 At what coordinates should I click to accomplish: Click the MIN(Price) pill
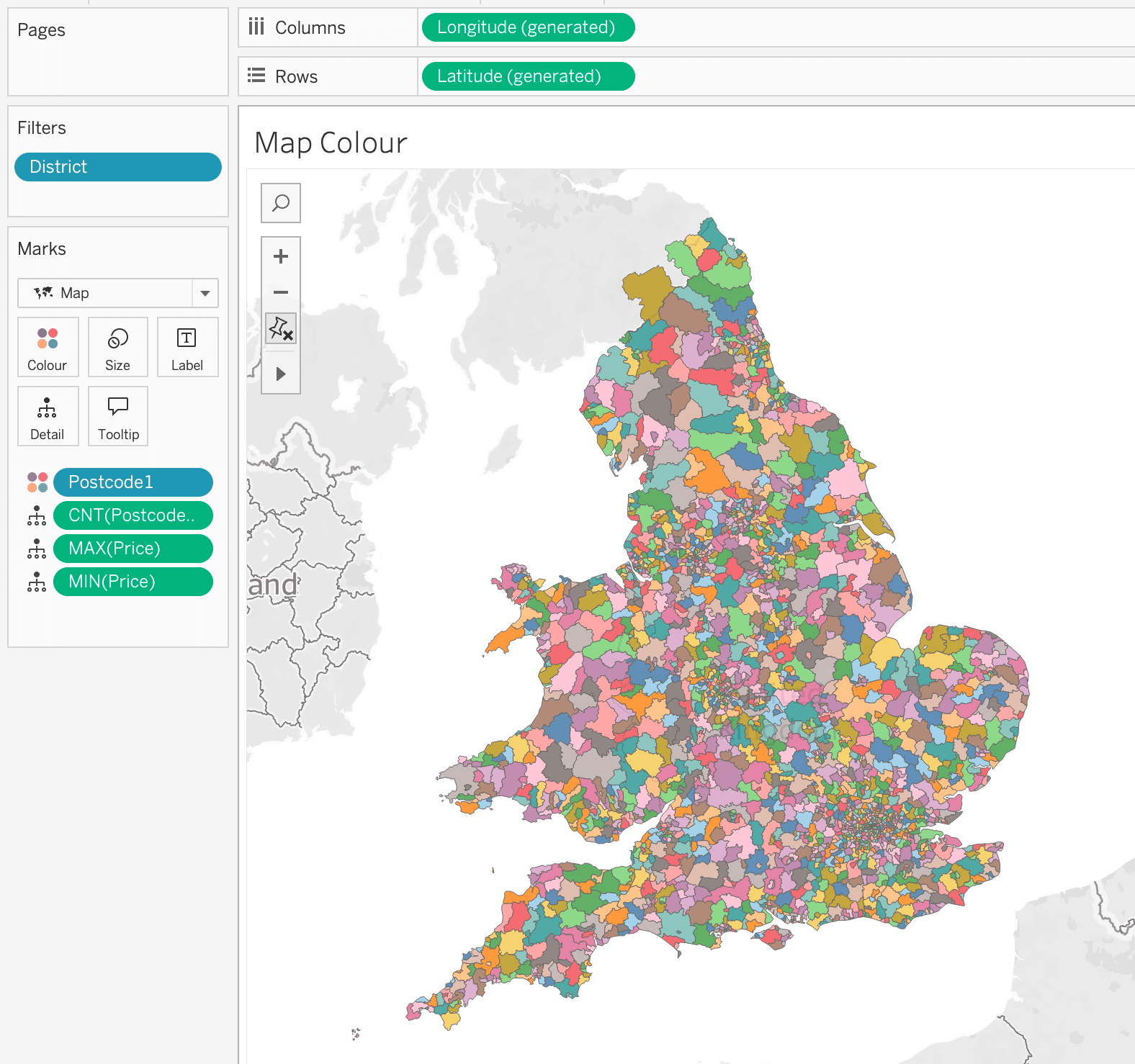click(x=133, y=582)
